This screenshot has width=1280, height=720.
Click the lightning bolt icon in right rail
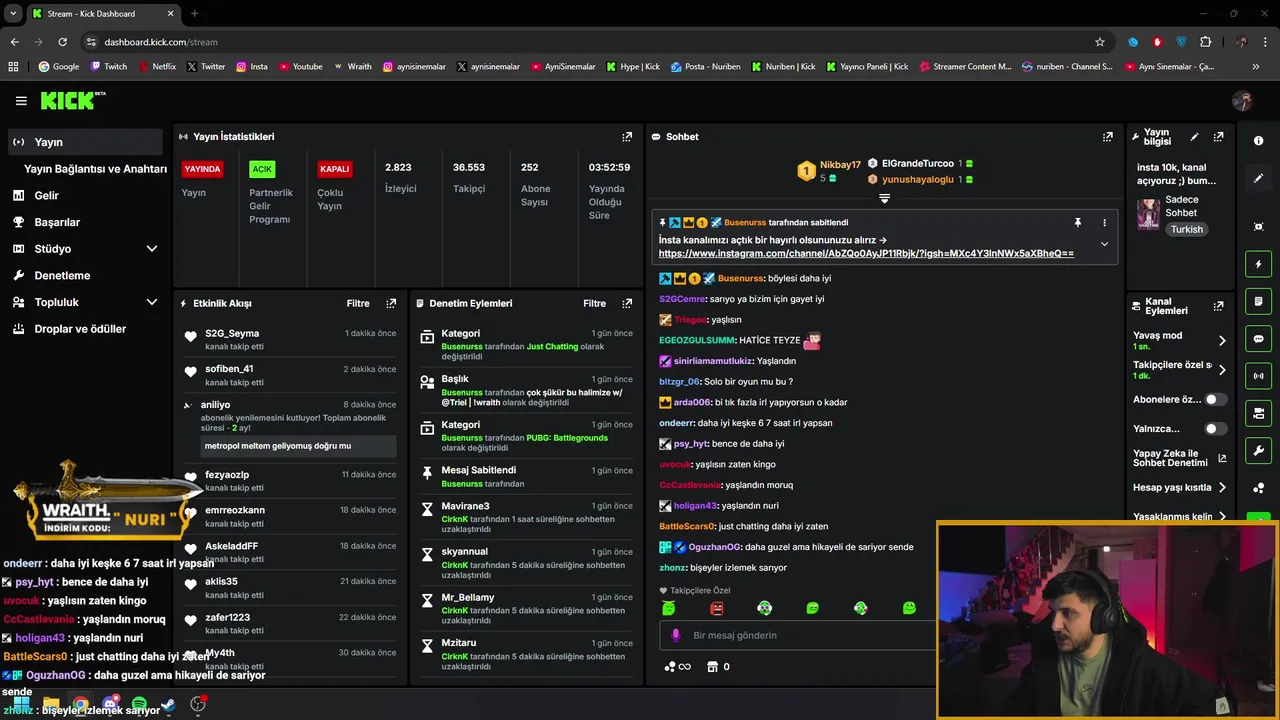(x=1258, y=264)
